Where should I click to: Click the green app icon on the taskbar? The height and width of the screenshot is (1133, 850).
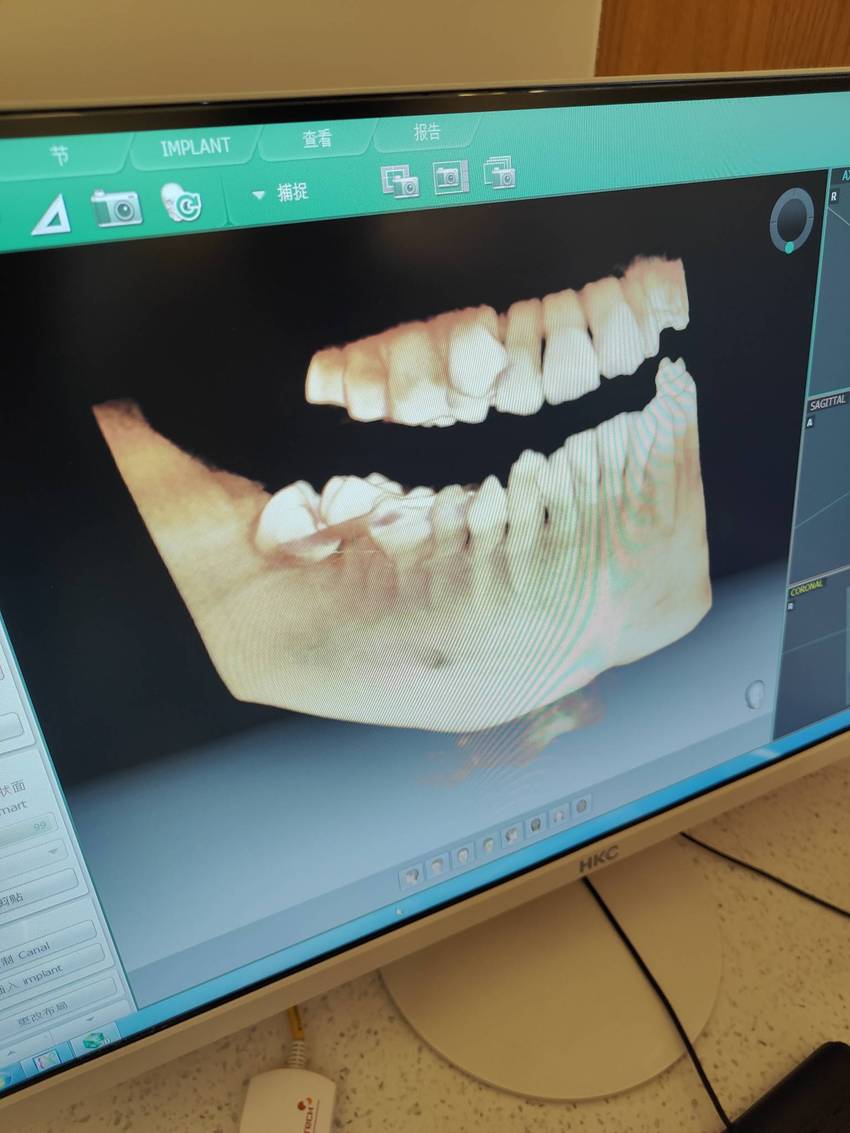pyautogui.click(x=94, y=1041)
